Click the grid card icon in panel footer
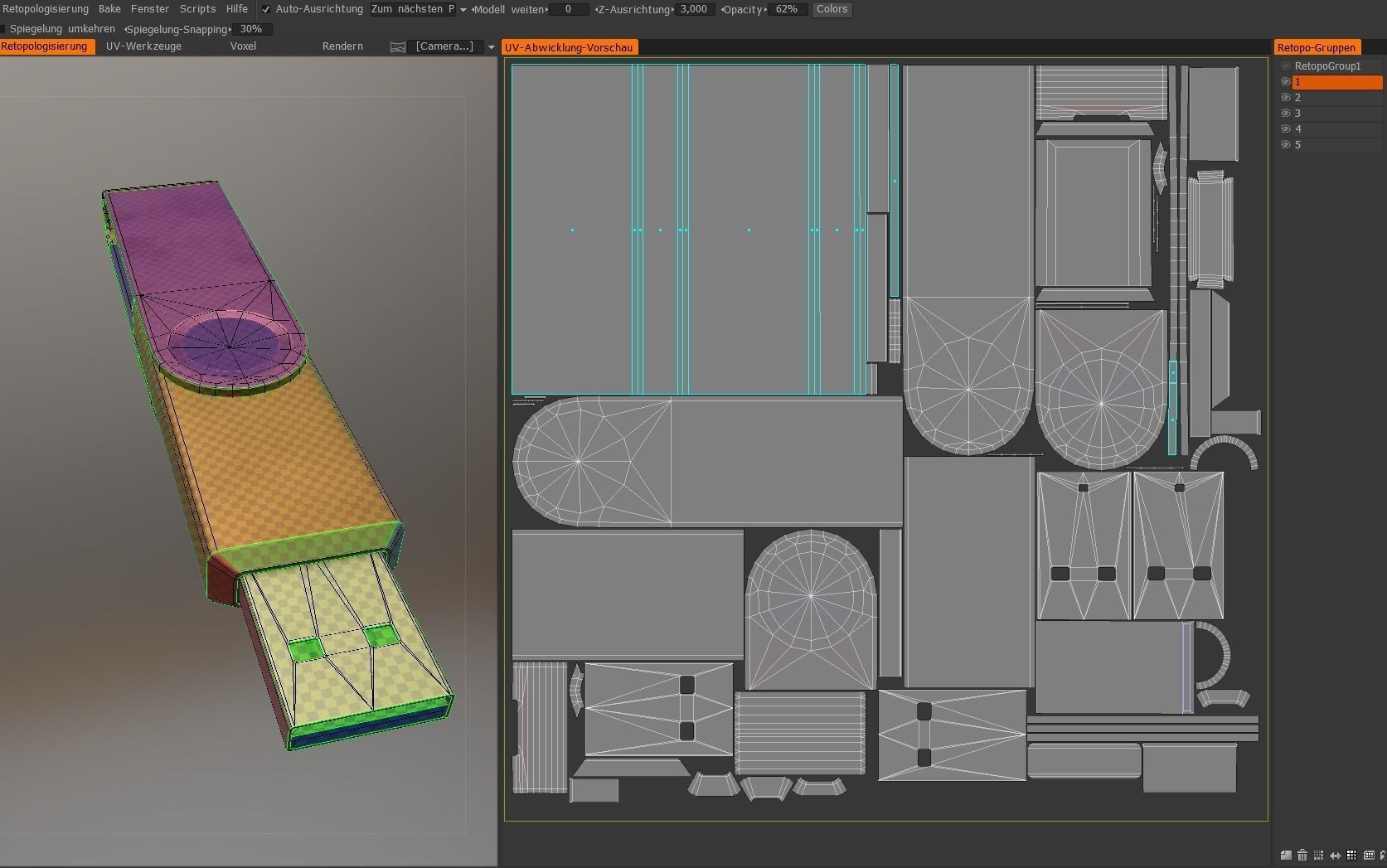1387x868 pixels. (x=1367, y=856)
